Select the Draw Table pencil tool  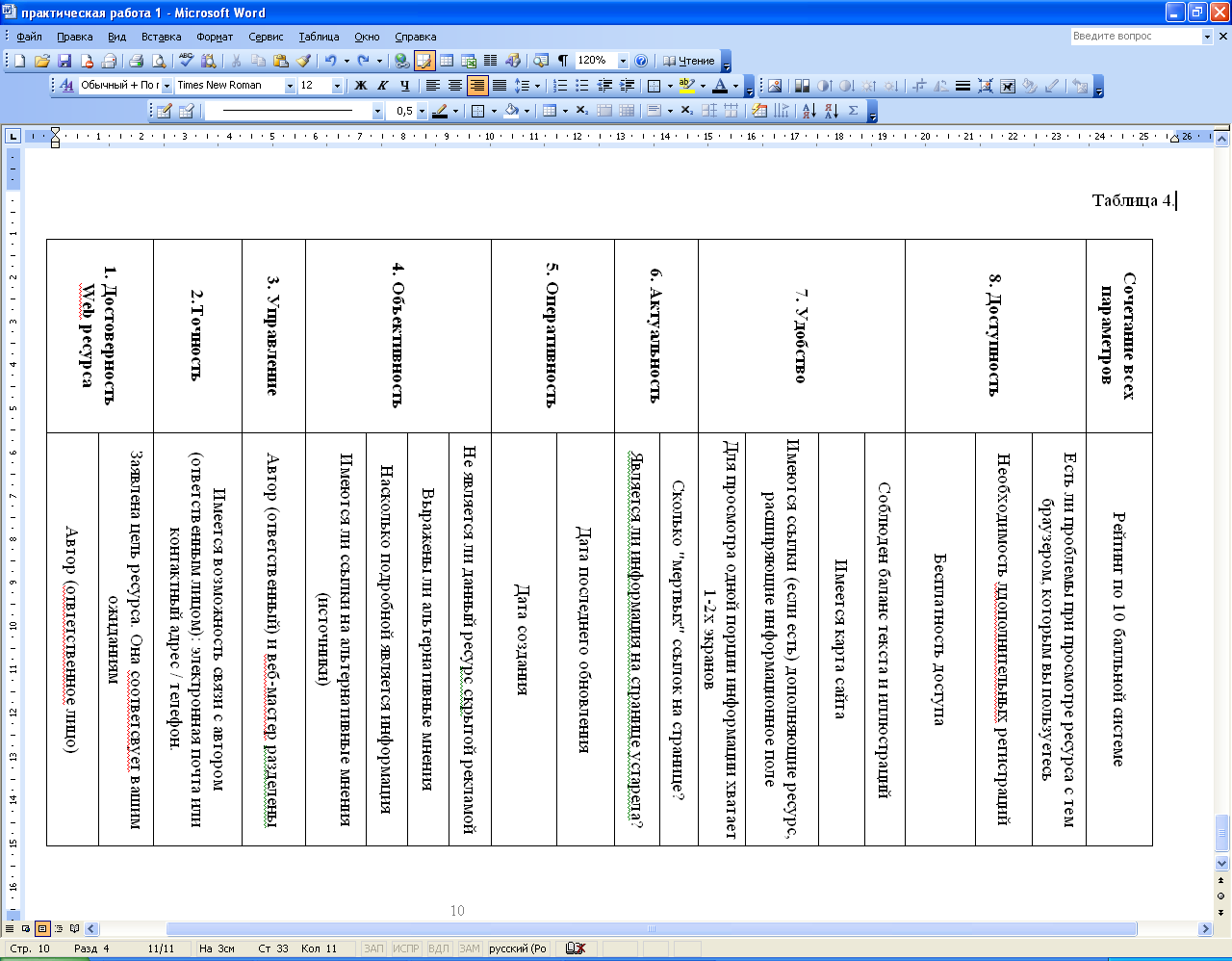tap(165, 111)
